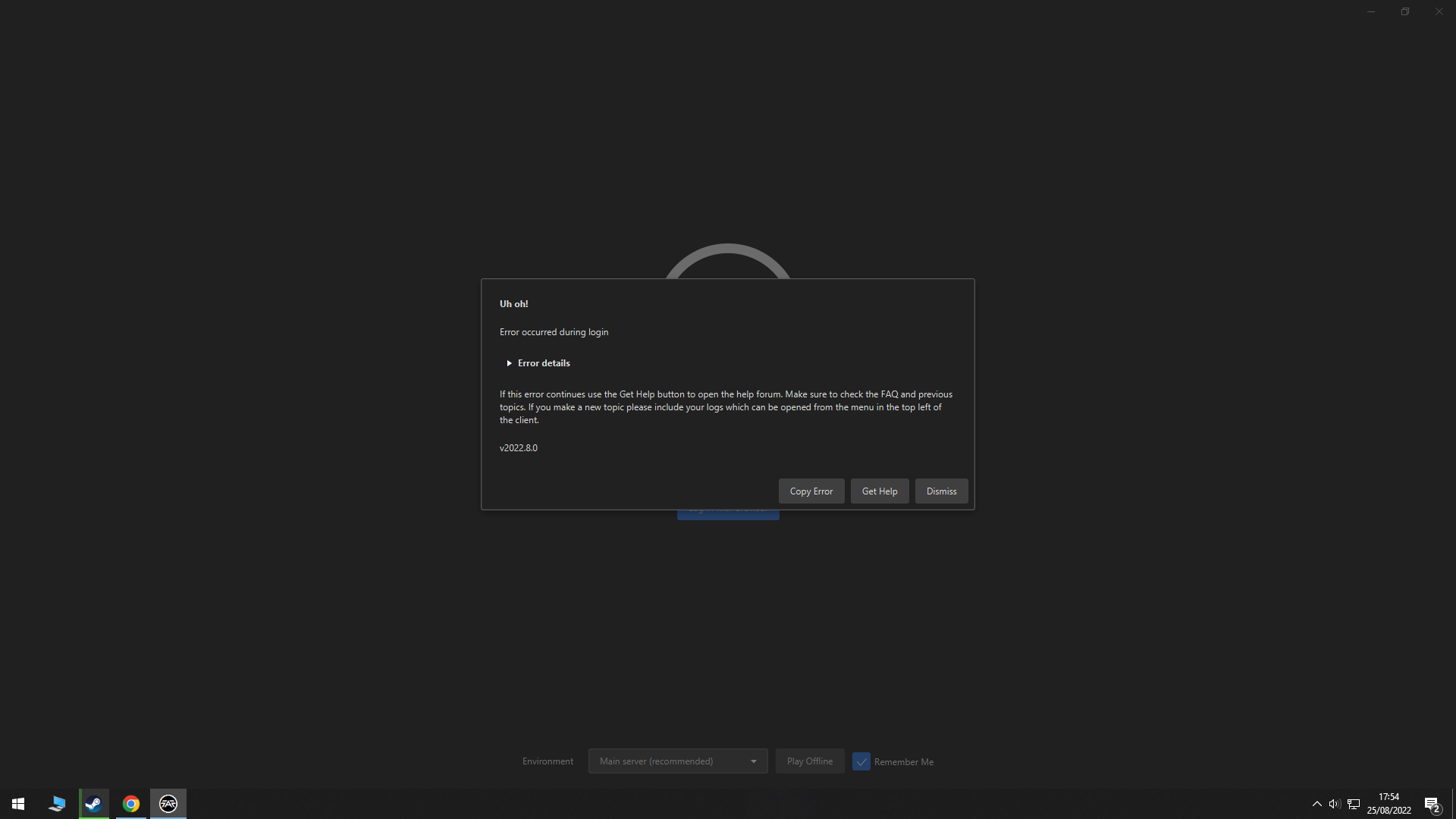
Task: Open the taskbar app next to Start
Action: 57,804
